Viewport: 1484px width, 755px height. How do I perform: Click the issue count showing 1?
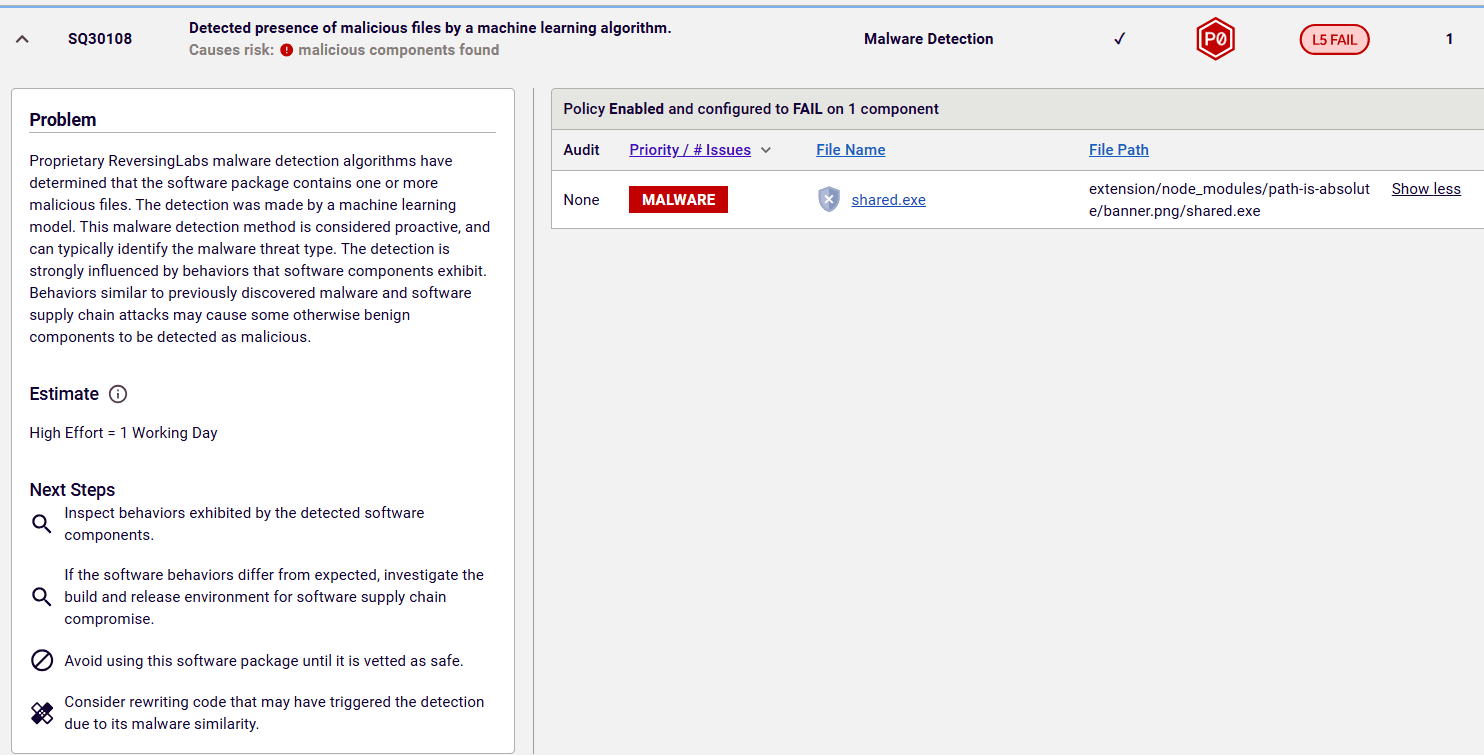(1448, 38)
